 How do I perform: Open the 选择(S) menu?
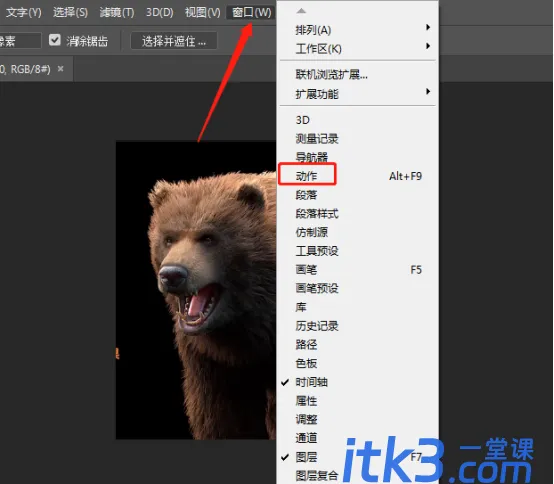pyautogui.click(x=70, y=13)
